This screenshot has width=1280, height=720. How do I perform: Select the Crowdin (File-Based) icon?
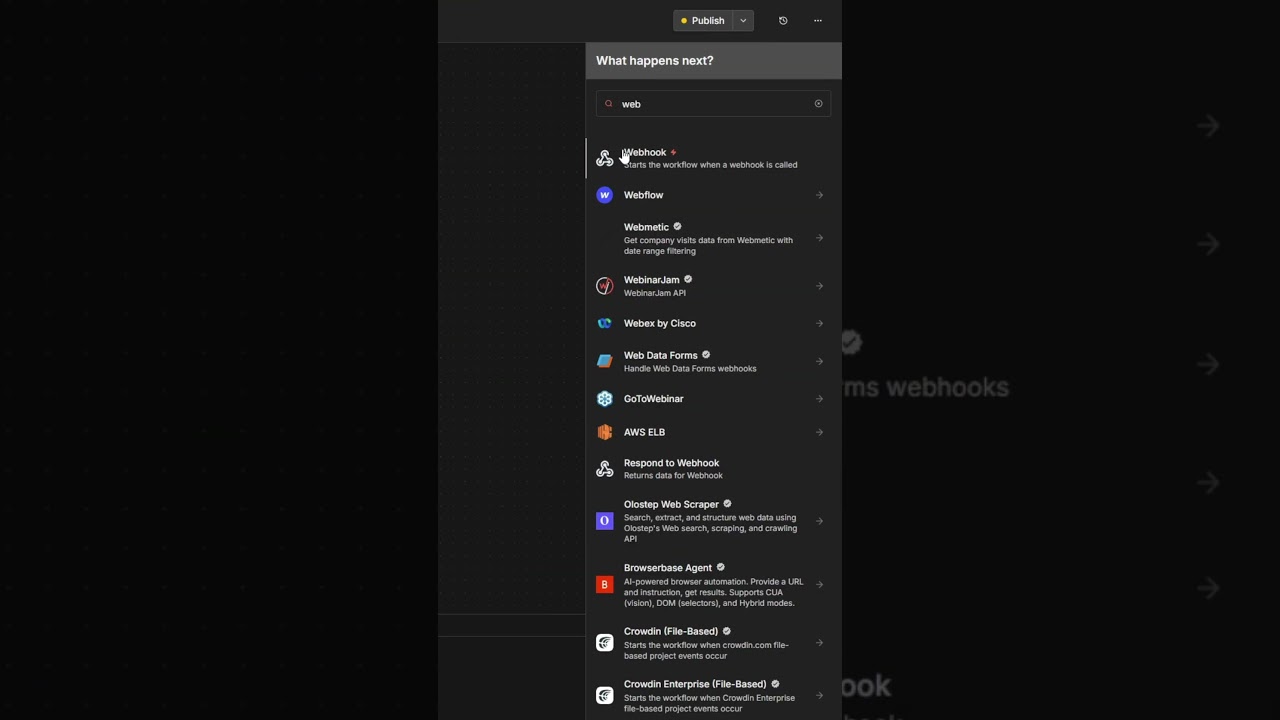(x=604, y=643)
